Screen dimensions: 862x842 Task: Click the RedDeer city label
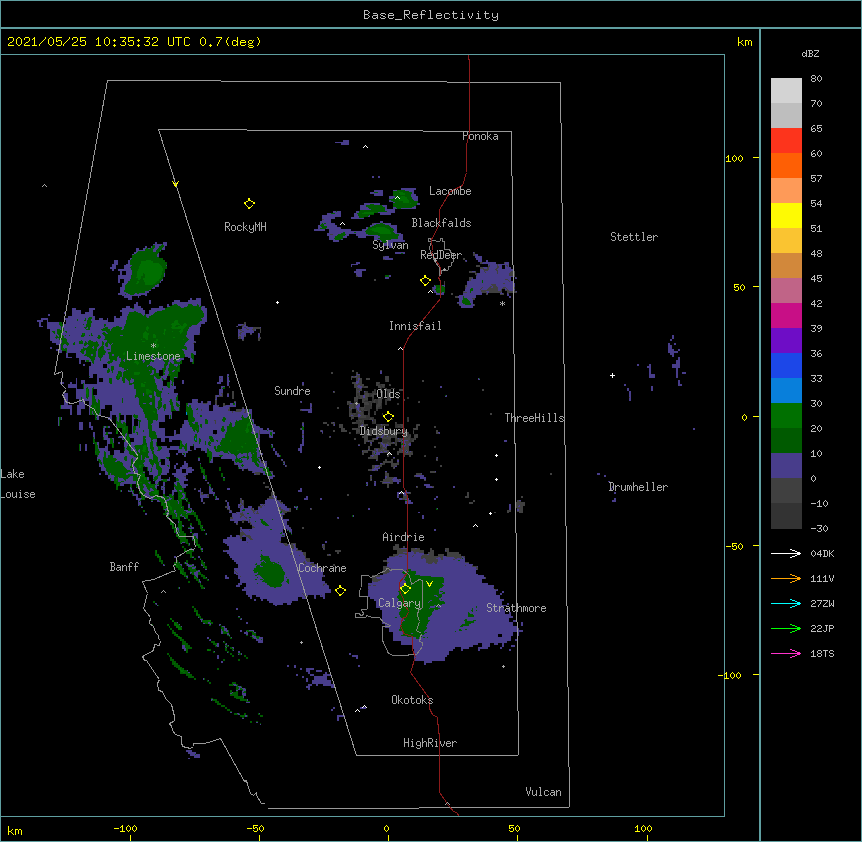[x=441, y=255]
